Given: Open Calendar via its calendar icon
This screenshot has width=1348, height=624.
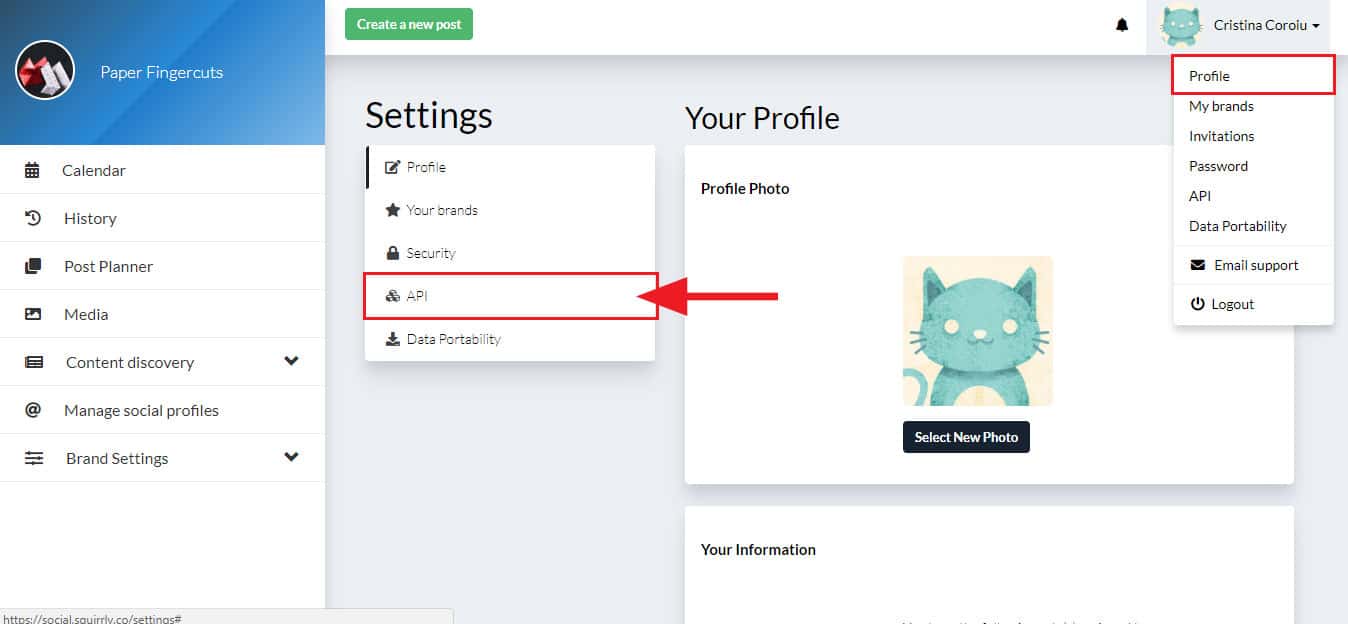Looking at the screenshot, I should pos(32,170).
